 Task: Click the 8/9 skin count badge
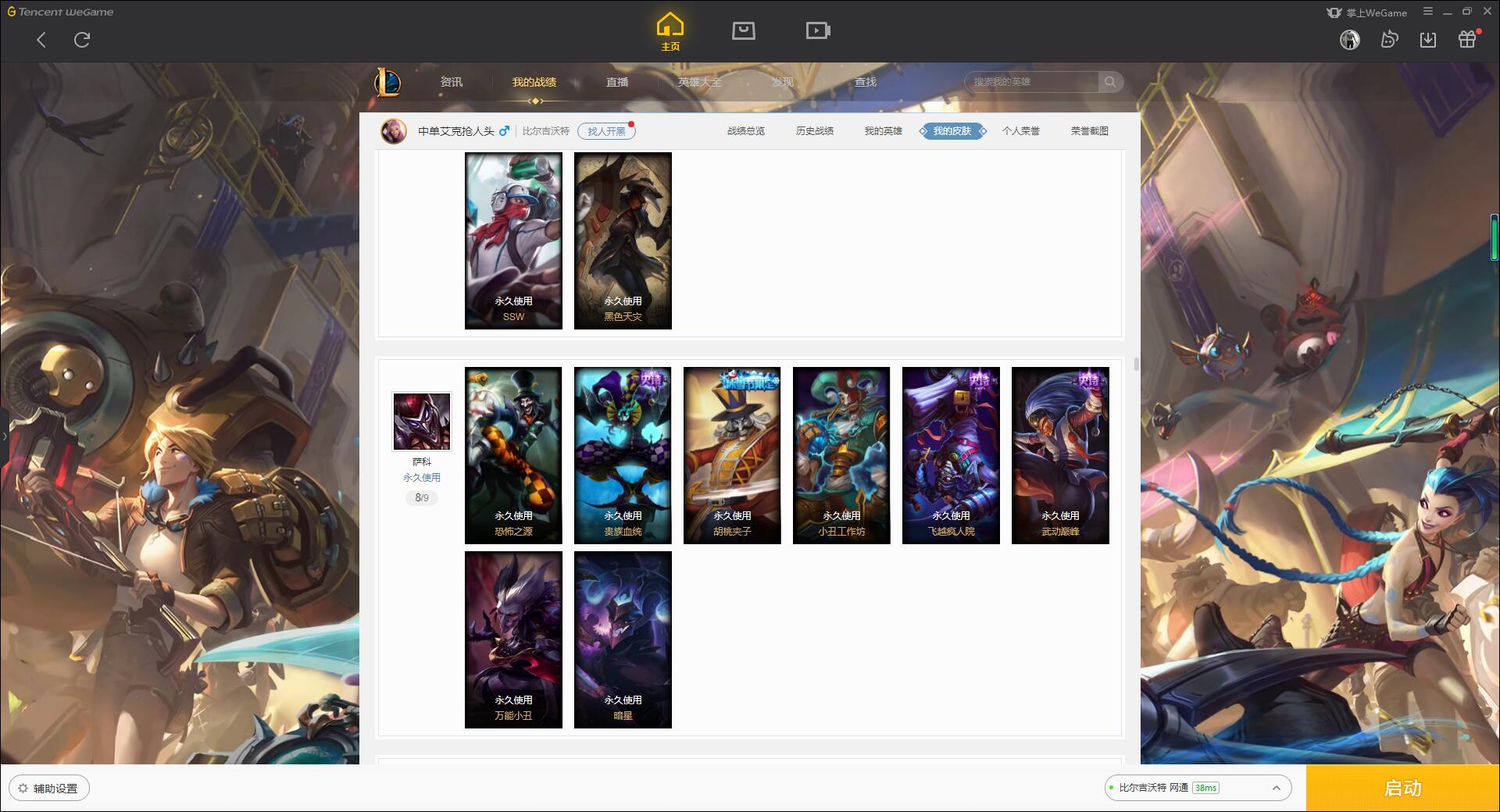422,497
